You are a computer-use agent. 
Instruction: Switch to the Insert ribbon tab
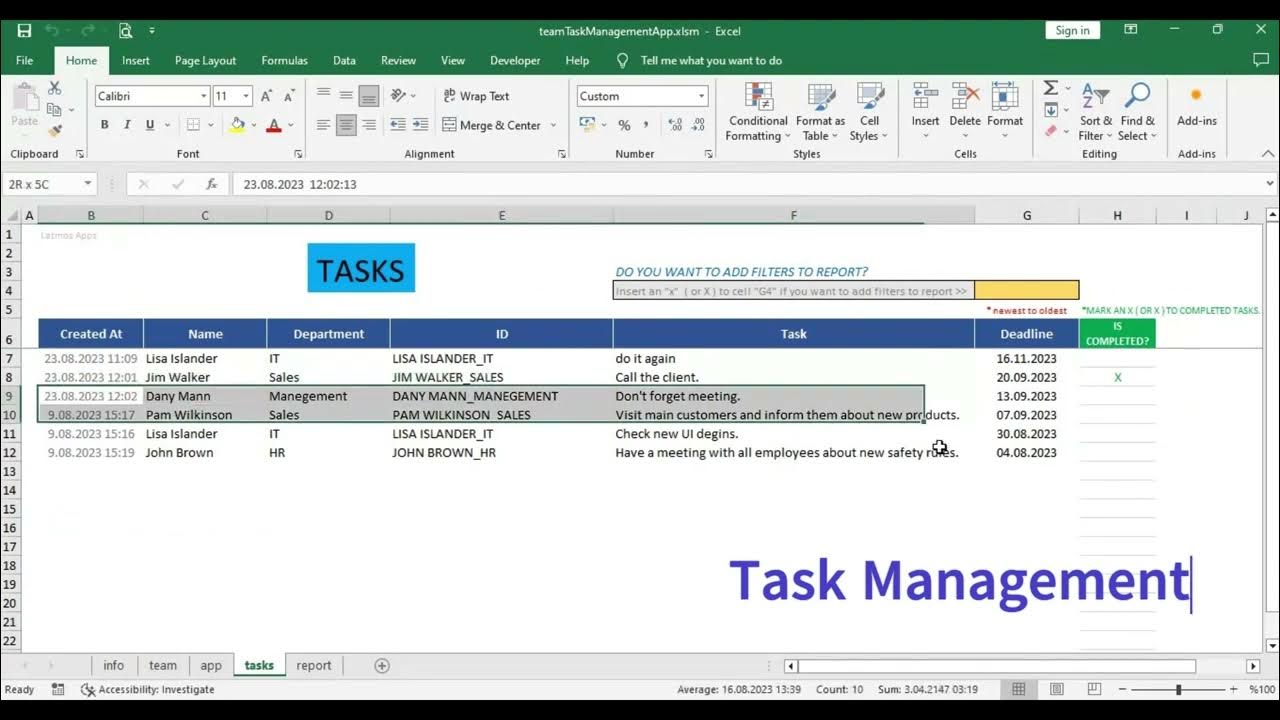[136, 60]
